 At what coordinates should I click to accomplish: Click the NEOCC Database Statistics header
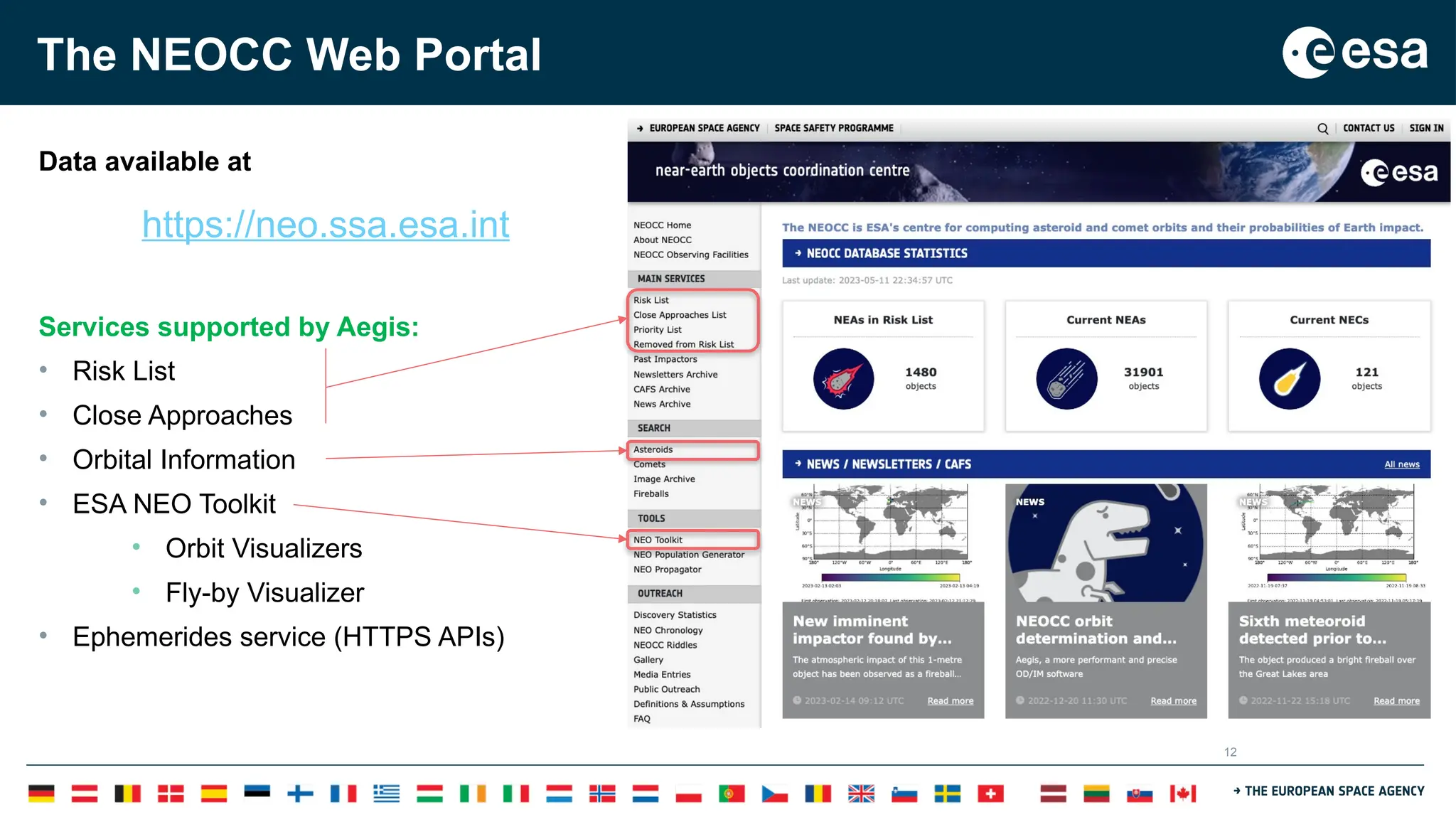tap(1106, 254)
